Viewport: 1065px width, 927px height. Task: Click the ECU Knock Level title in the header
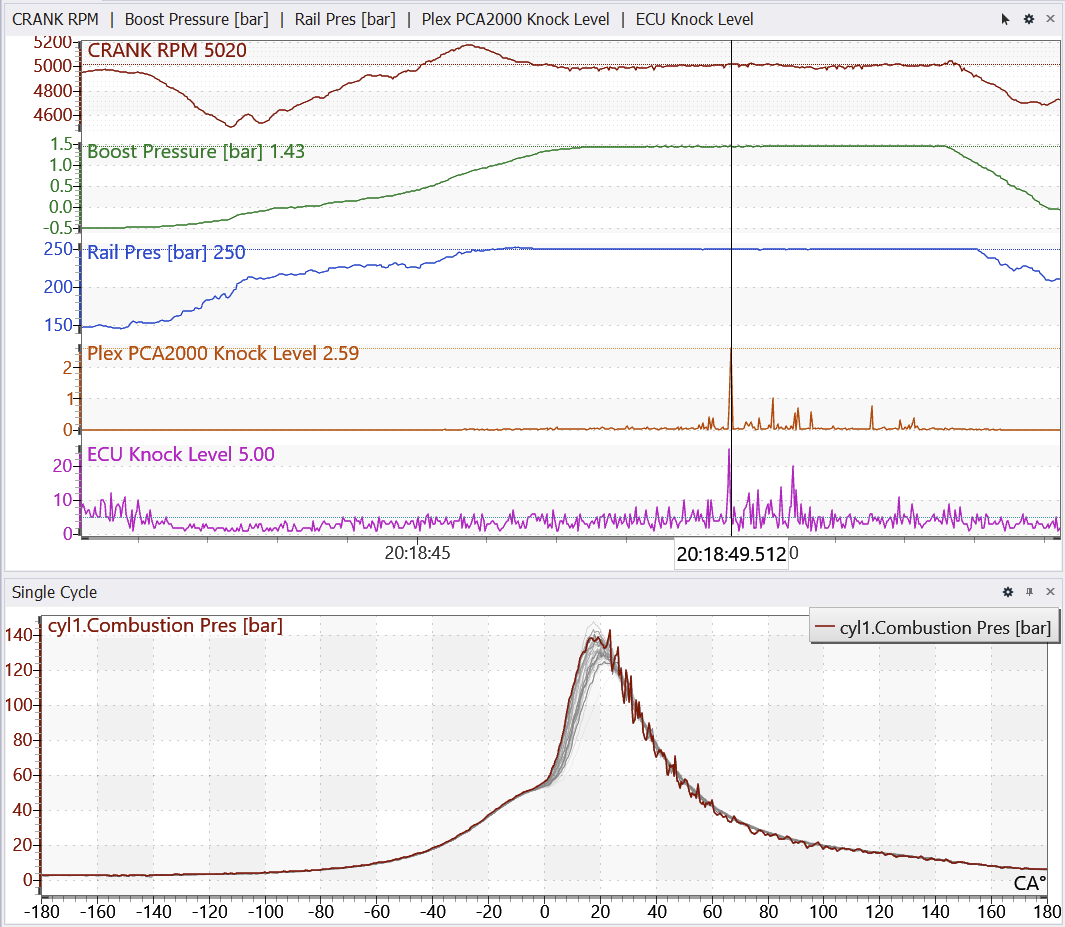[694, 19]
